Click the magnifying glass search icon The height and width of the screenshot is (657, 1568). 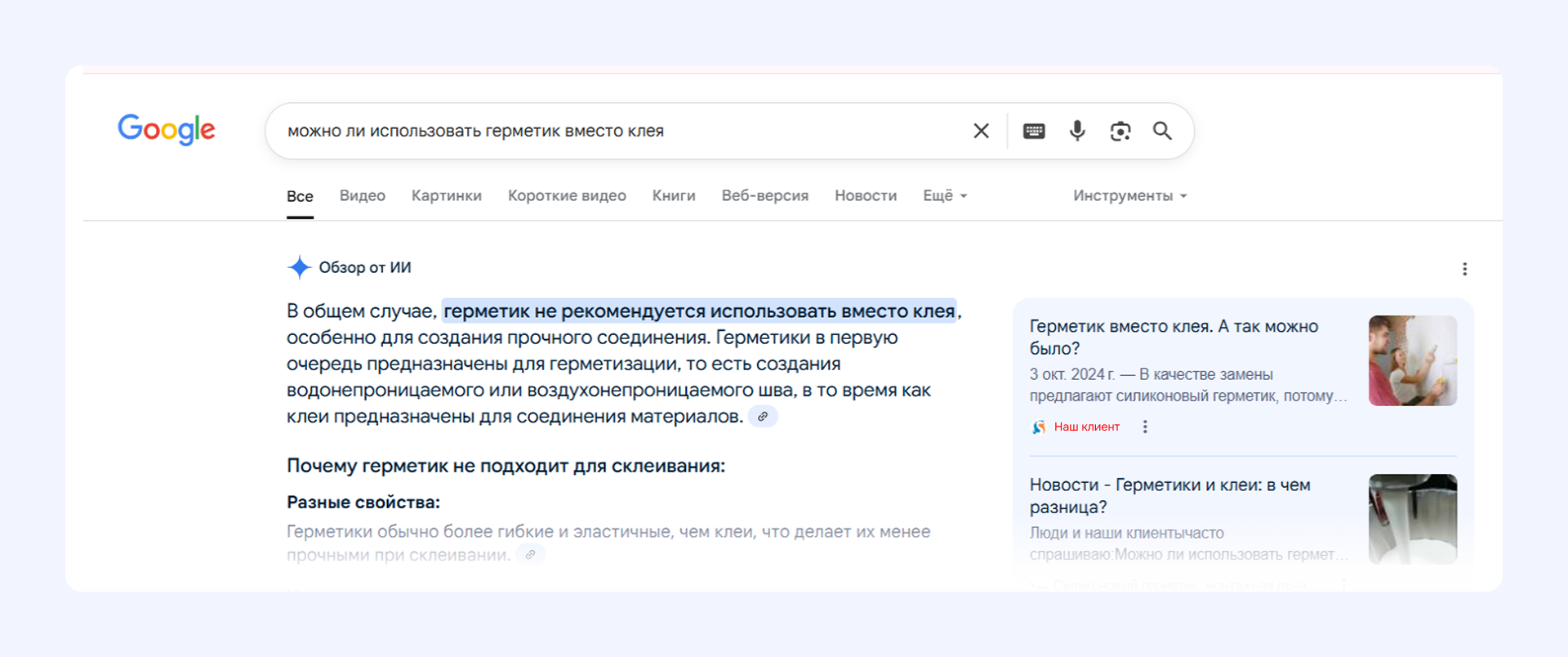tap(1162, 131)
